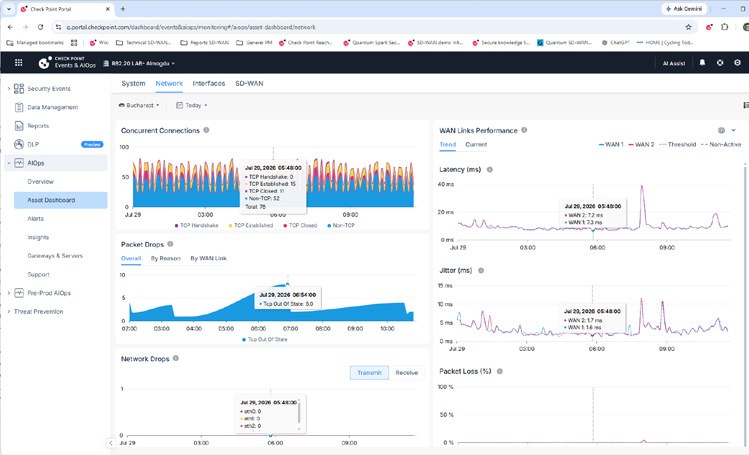Collapse the sidebar with the chevron button
The image size is (749, 455).
click(x=111, y=443)
